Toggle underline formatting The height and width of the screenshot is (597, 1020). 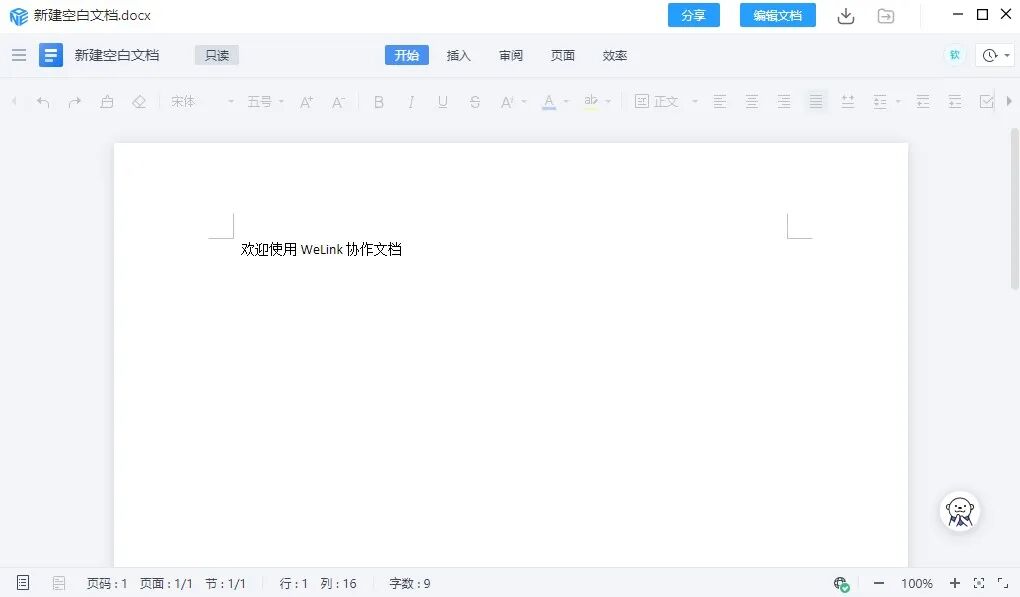442,101
